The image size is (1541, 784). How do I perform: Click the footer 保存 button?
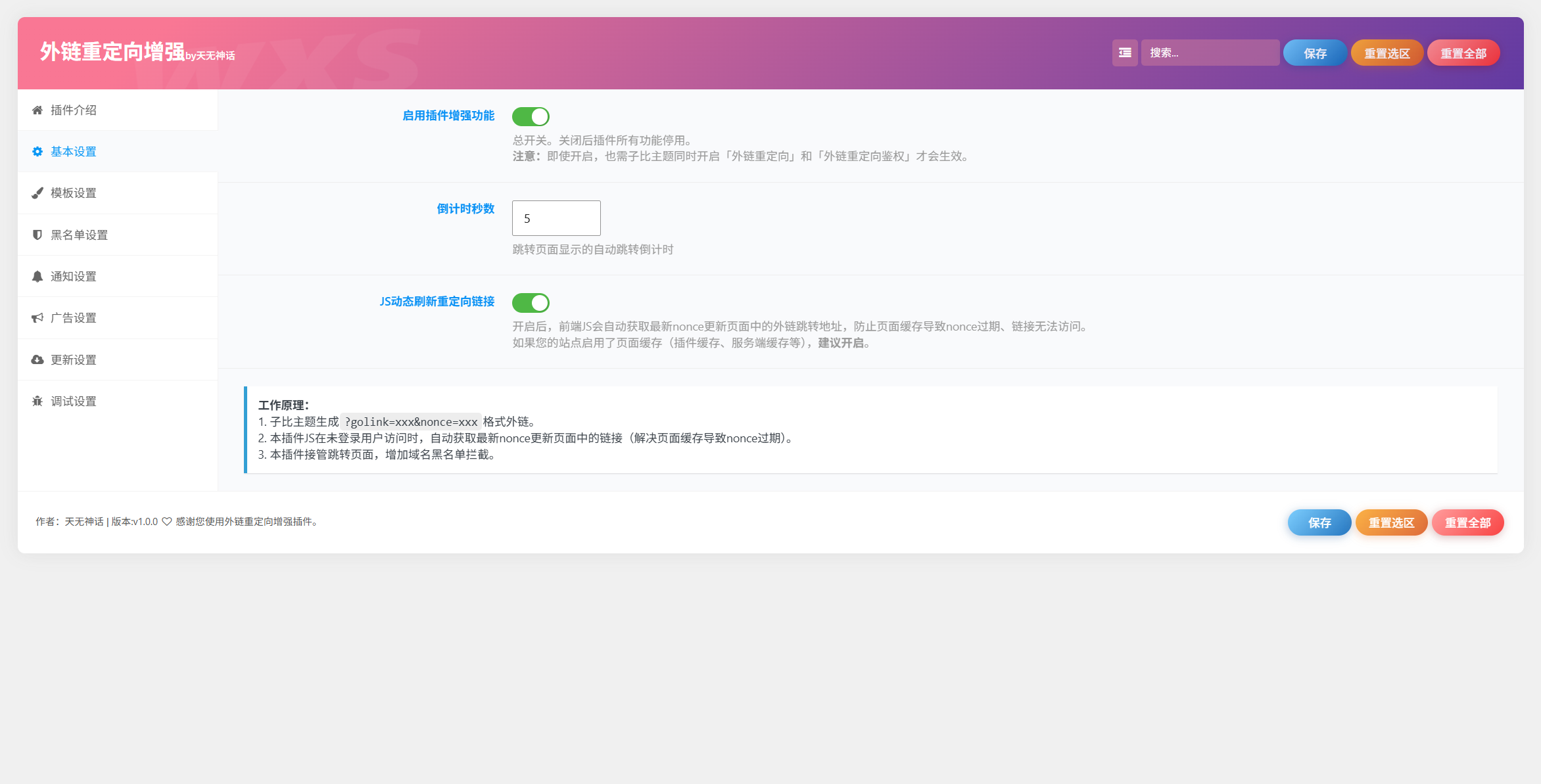point(1319,522)
